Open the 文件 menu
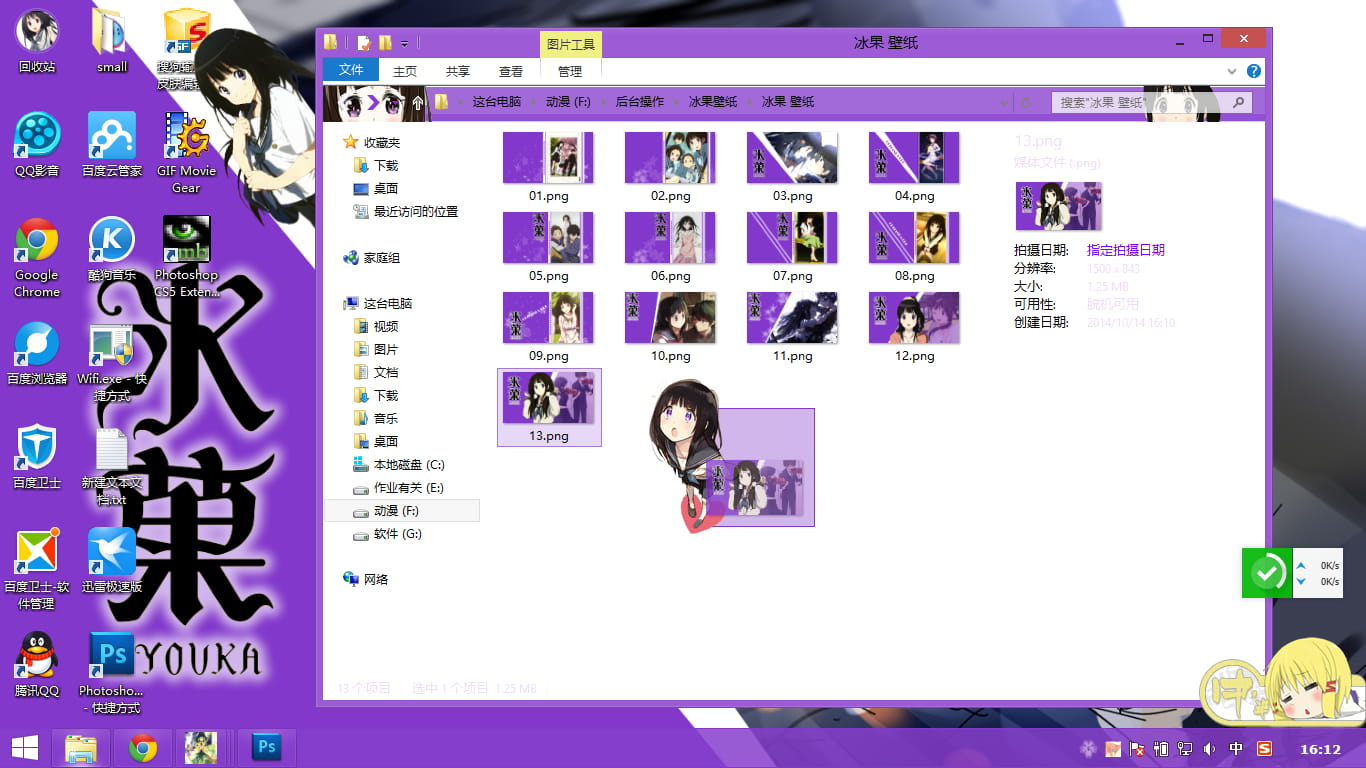This screenshot has height=768, width=1366. tap(351, 70)
